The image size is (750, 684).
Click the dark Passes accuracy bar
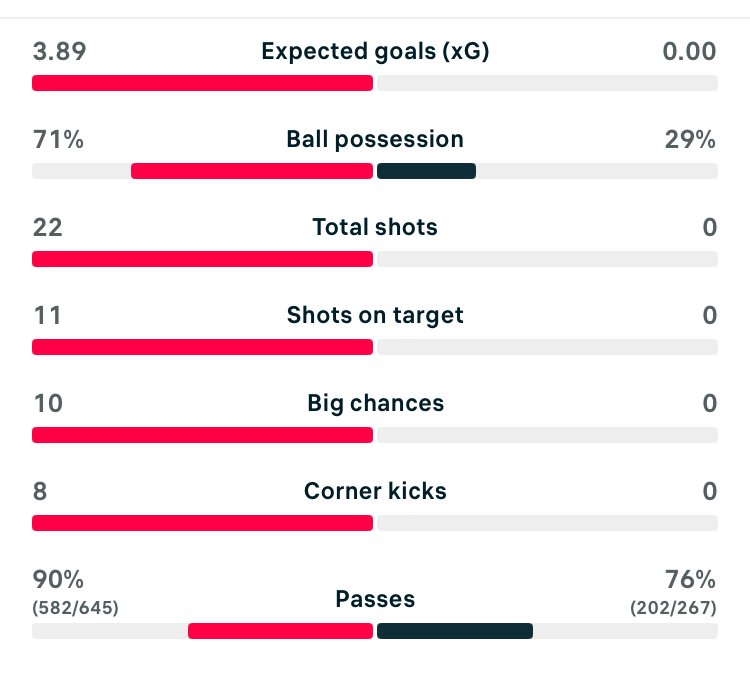tap(455, 631)
